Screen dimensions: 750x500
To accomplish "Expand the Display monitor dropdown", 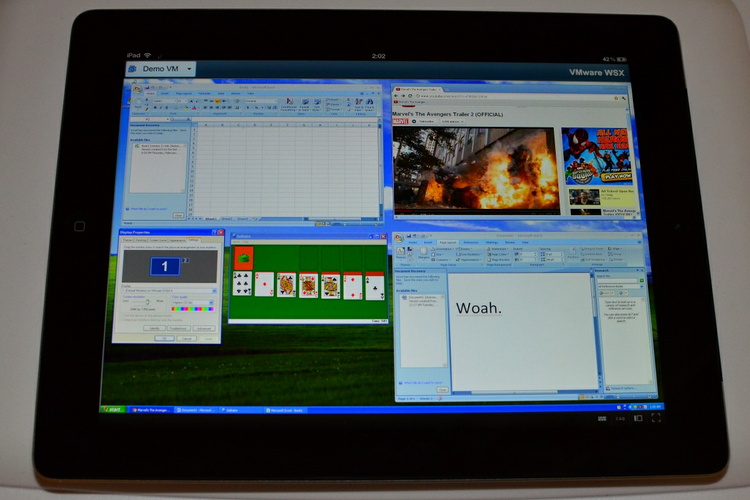I will tap(212, 289).
